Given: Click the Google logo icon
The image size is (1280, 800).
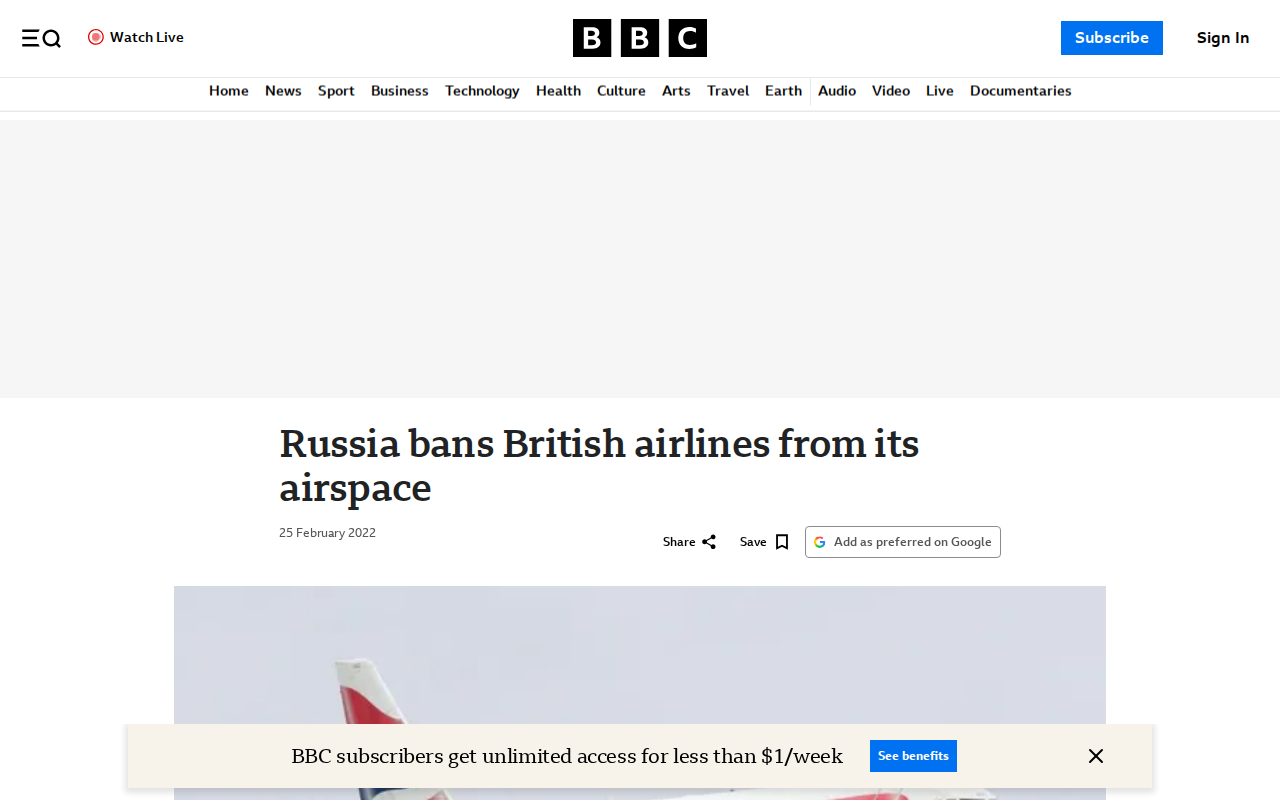Looking at the screenshot, I should tap(820, 542).
